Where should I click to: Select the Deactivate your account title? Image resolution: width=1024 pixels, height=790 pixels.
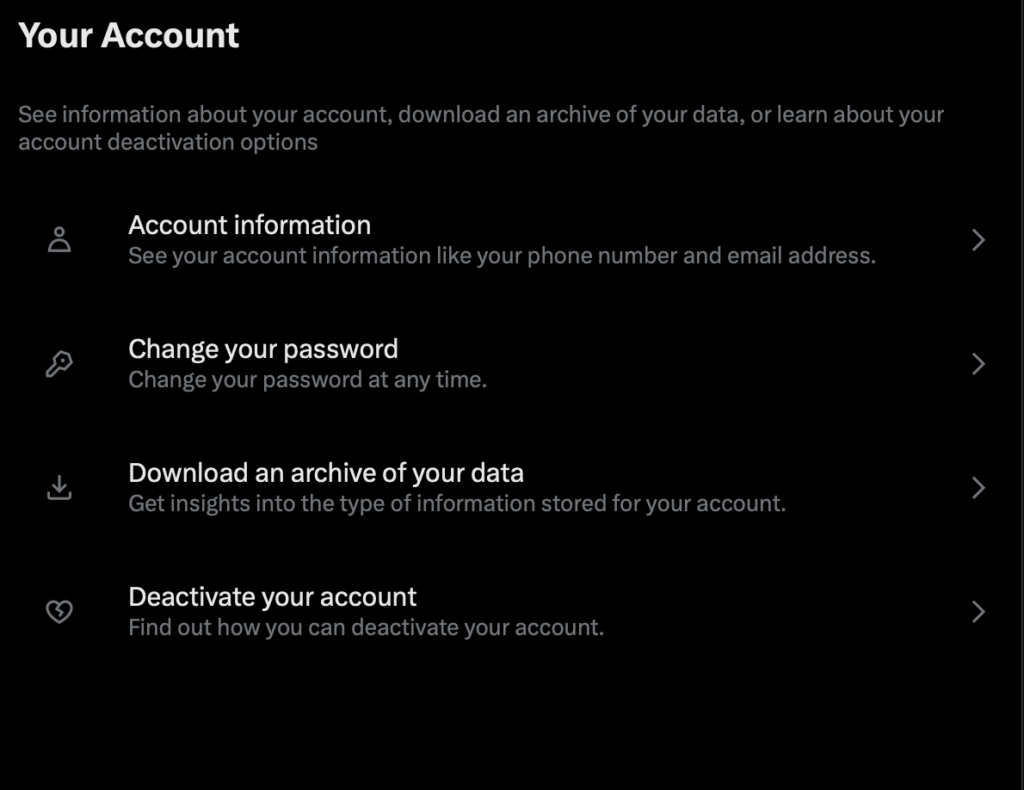pos(272,597)
